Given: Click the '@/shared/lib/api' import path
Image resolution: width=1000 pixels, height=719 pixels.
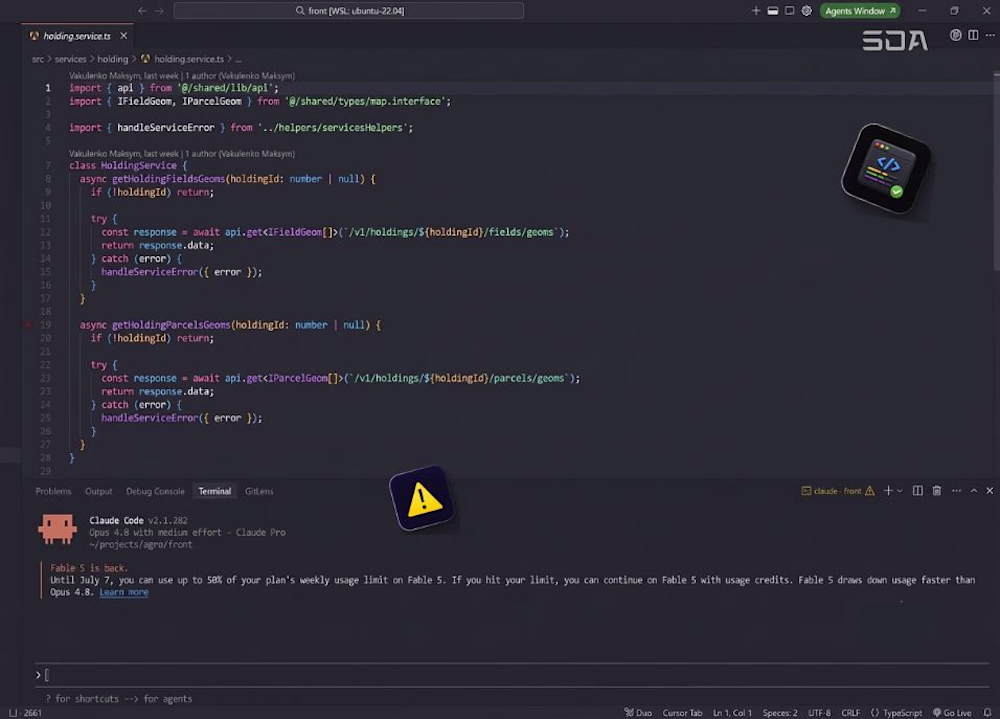Looking at the screenshot, I should tap(225, 88).
